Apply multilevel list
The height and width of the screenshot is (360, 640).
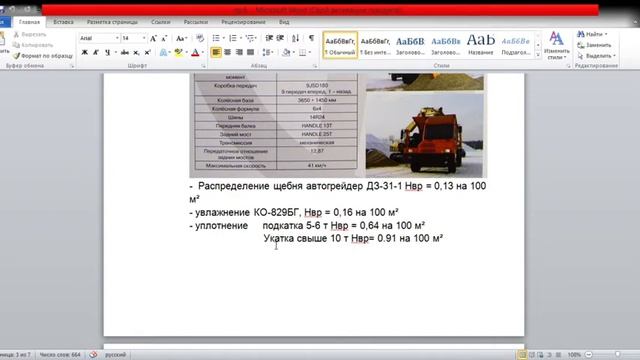(250, 38)
